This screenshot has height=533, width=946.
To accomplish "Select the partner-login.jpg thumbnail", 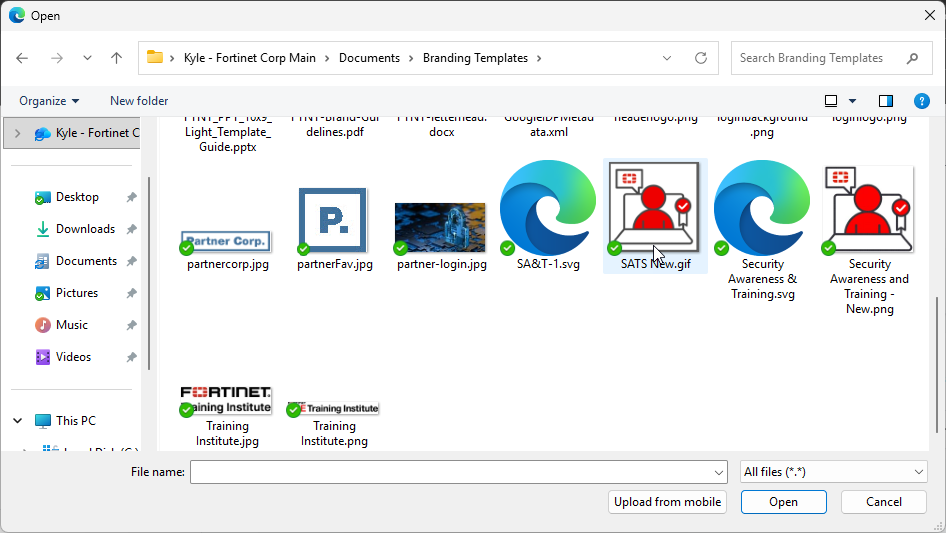I will 440,228.
